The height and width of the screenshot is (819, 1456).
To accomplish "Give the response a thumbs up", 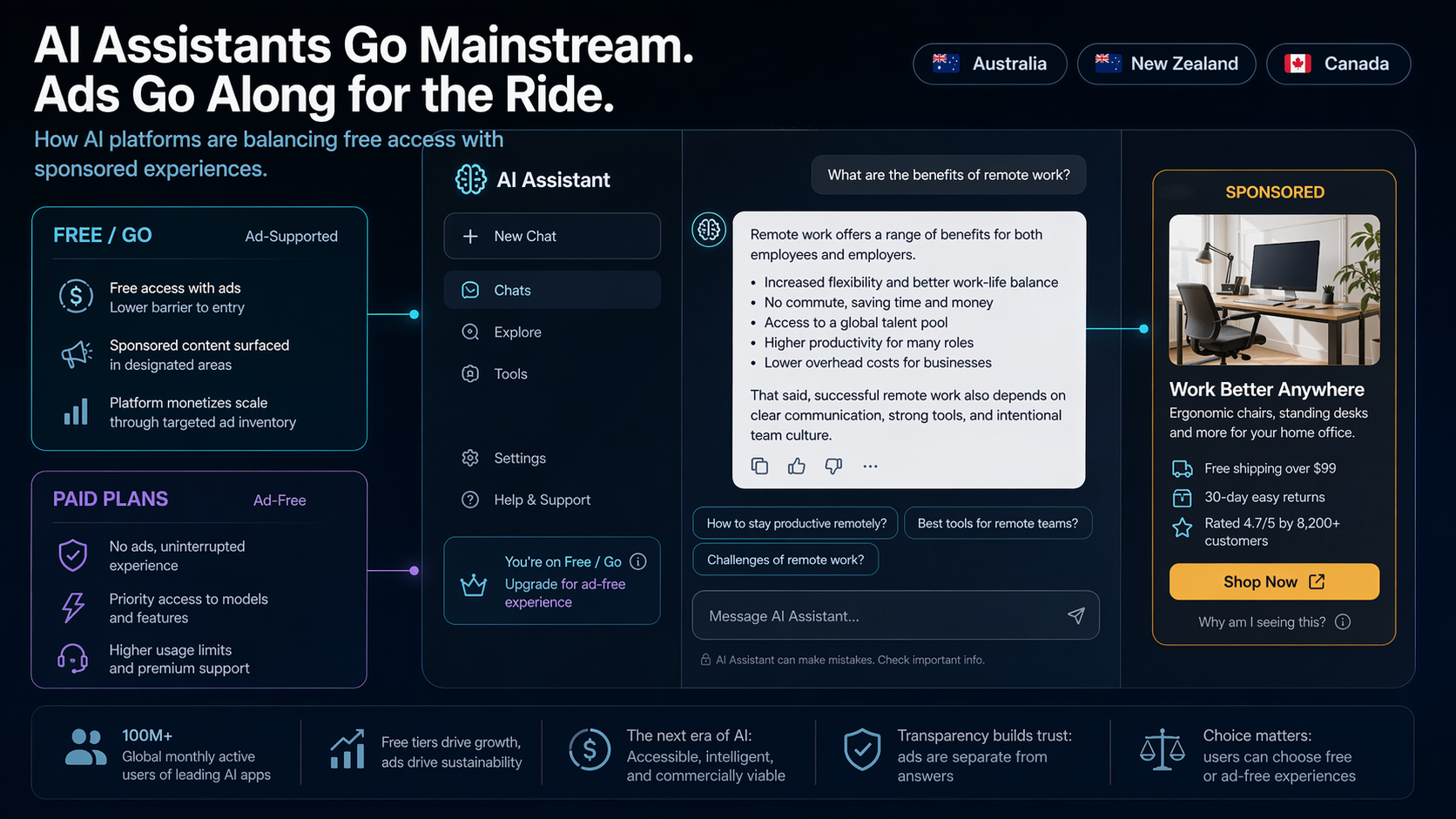I will click(797, 467).
